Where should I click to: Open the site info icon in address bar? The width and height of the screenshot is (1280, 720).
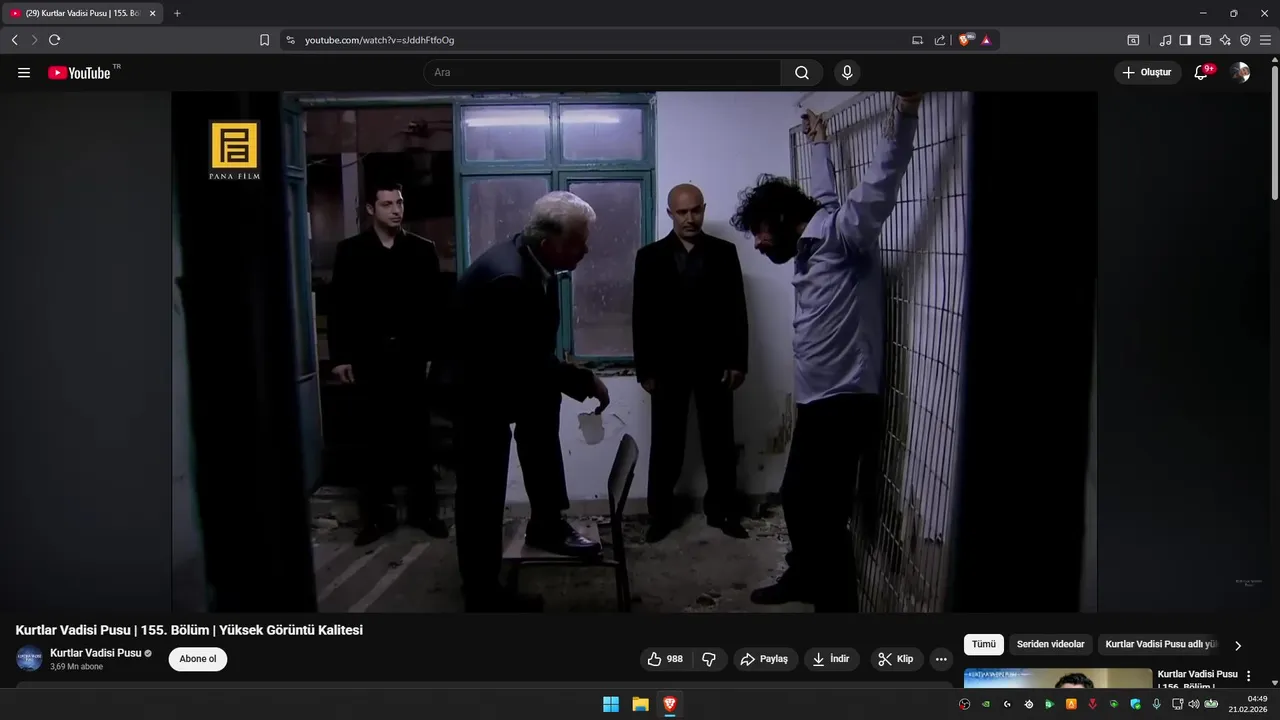click(x=290, y=40)
